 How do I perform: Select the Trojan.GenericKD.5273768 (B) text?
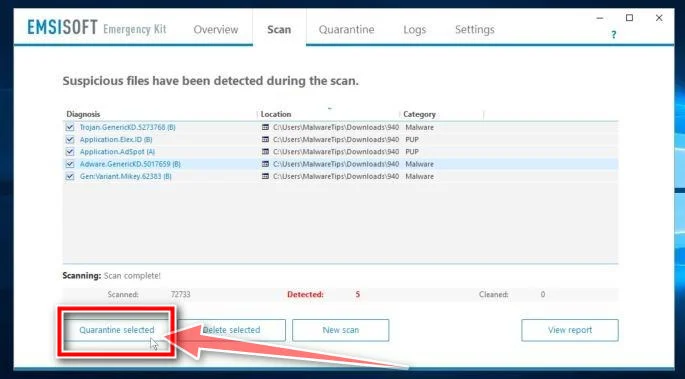click(128, 127)
